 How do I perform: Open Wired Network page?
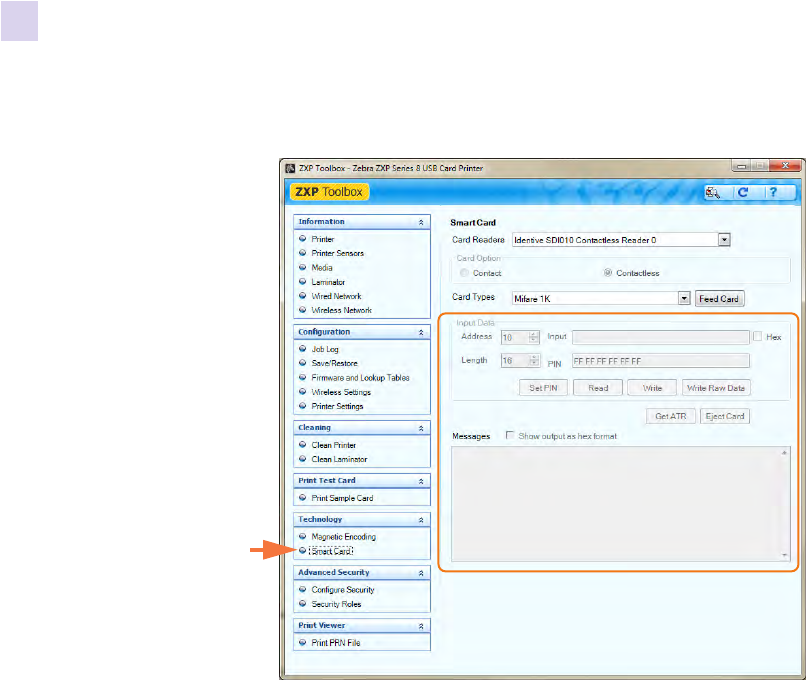[x=336, y=296]
